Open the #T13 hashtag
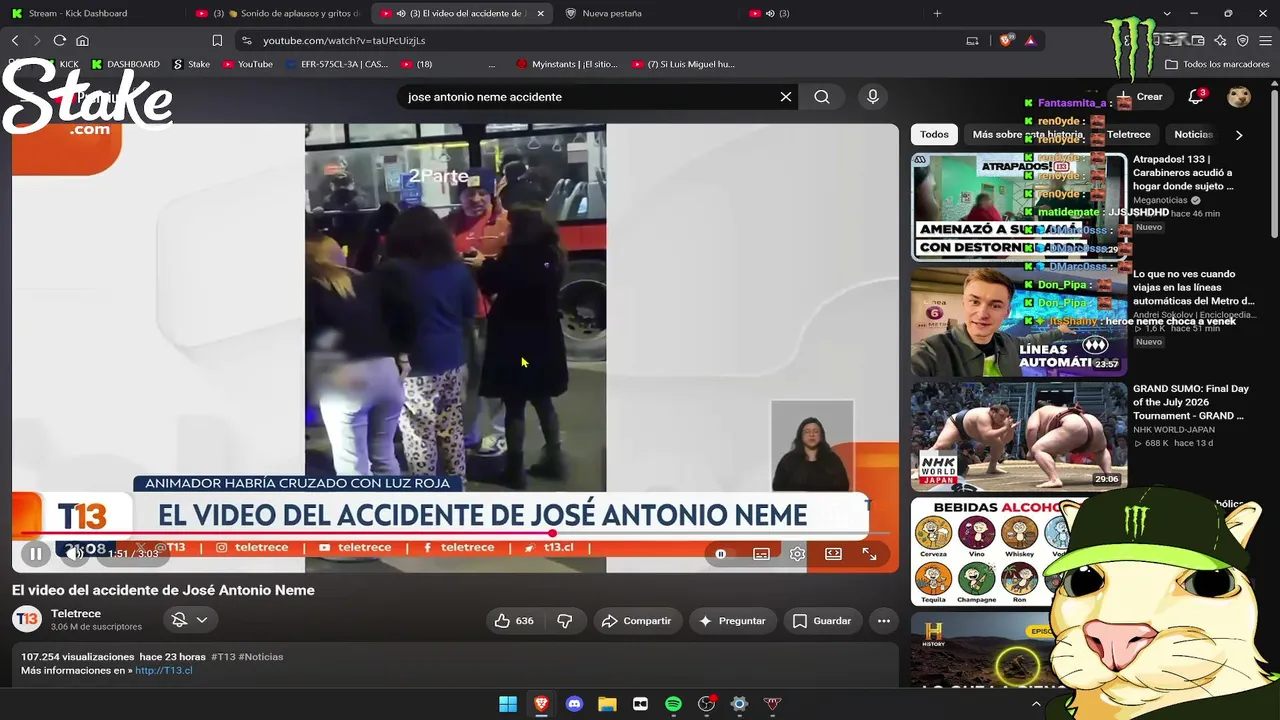The width and height of the screenshot is (1280, 720). [223, 657]
